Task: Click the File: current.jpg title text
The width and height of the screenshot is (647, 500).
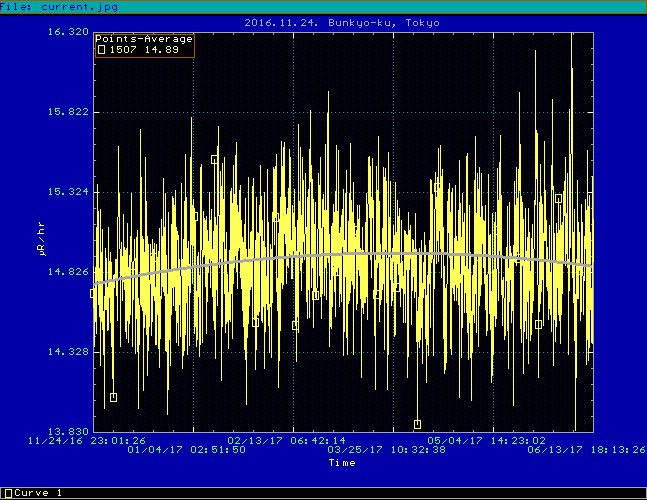Action: click(50, 6)
